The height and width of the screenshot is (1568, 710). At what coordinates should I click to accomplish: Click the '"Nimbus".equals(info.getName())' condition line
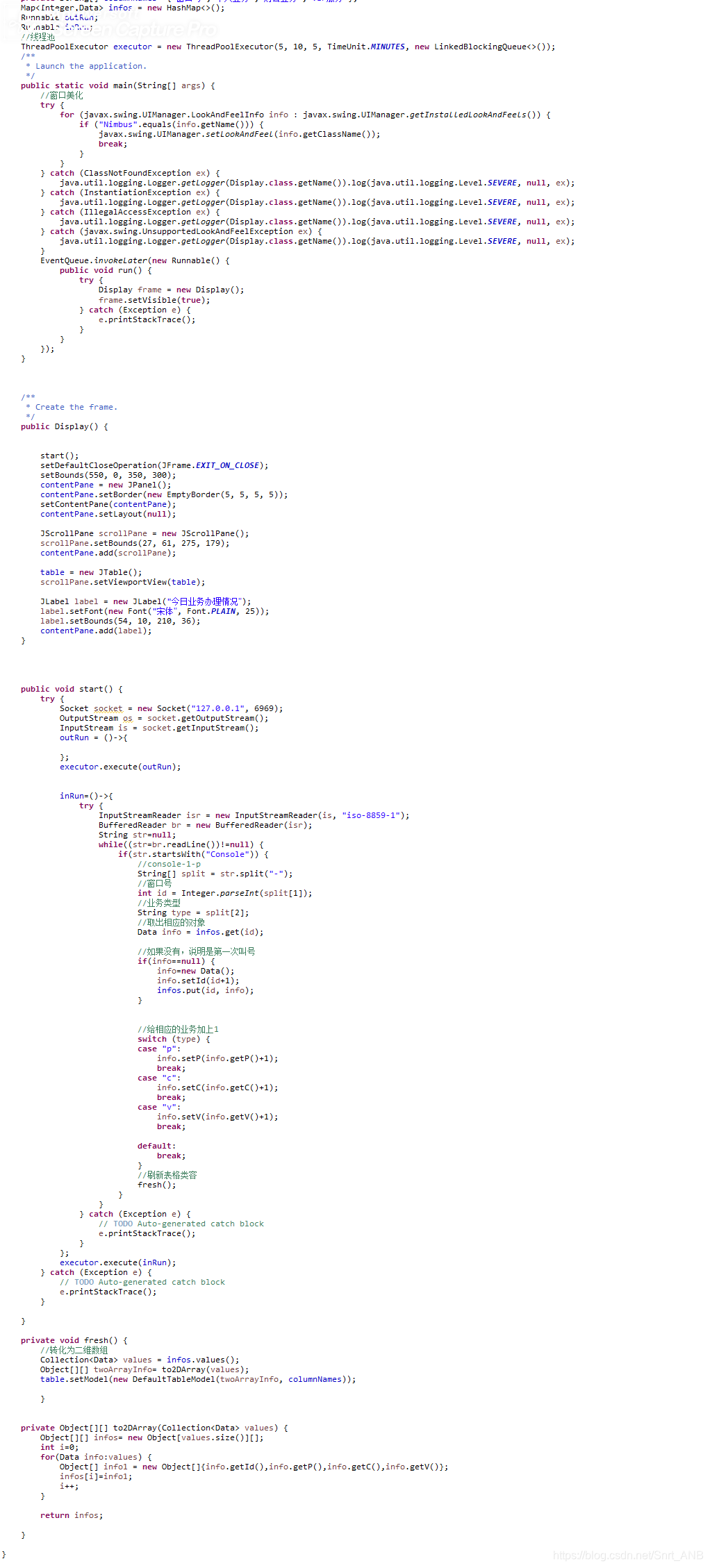tap(171, 124)
